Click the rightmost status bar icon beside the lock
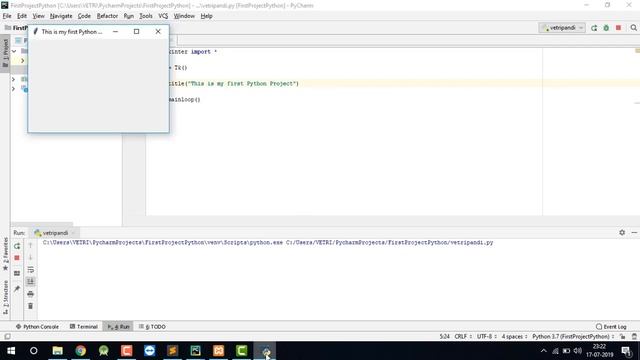The height and width of the screenshot is (360, 640). 634,336
